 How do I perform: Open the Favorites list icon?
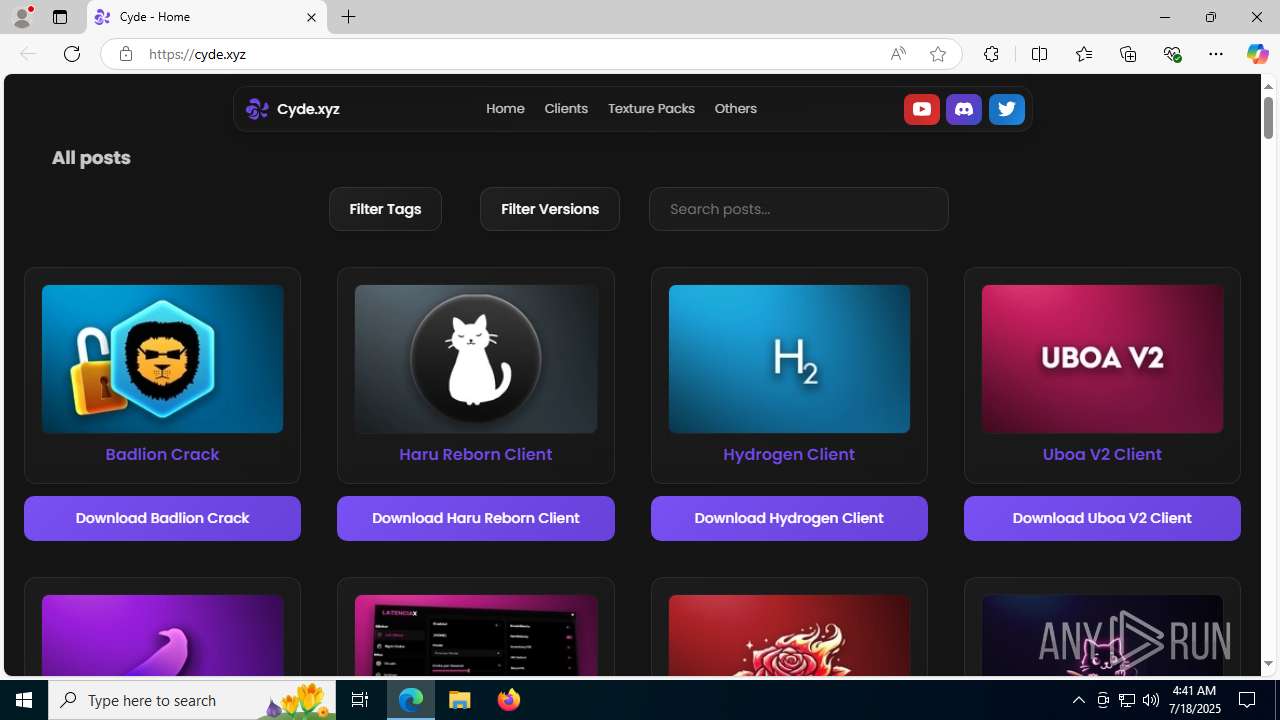pos(1084,54)
